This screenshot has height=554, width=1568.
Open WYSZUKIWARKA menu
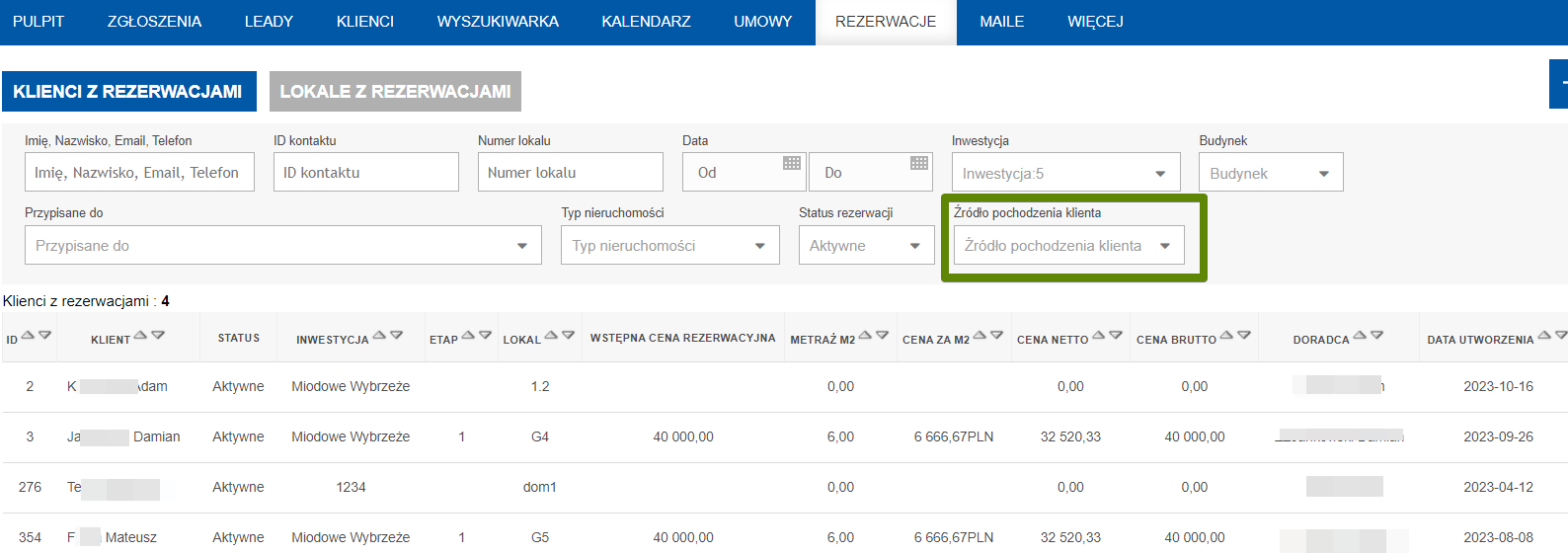point(498,22)
